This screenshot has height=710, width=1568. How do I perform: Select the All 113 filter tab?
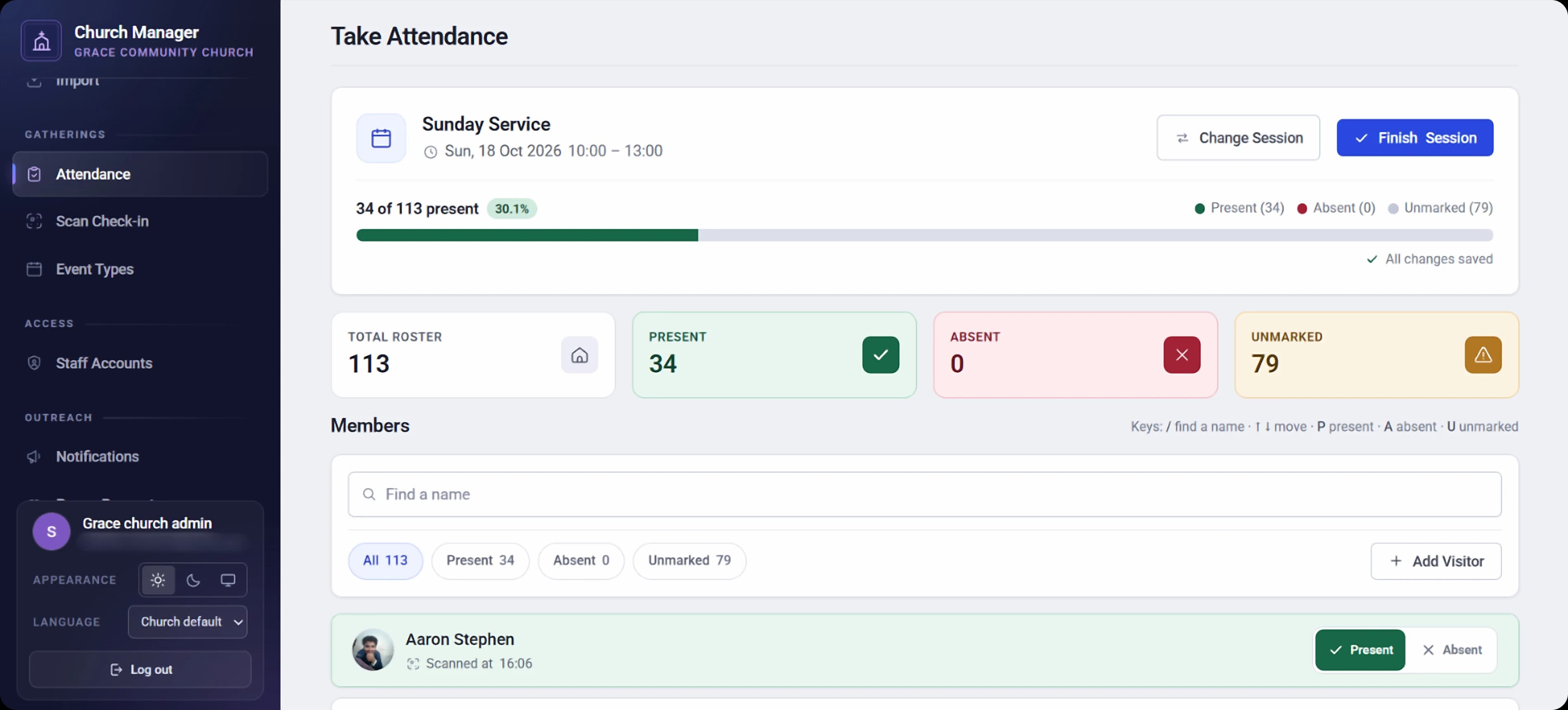click(x=385, y=561)
